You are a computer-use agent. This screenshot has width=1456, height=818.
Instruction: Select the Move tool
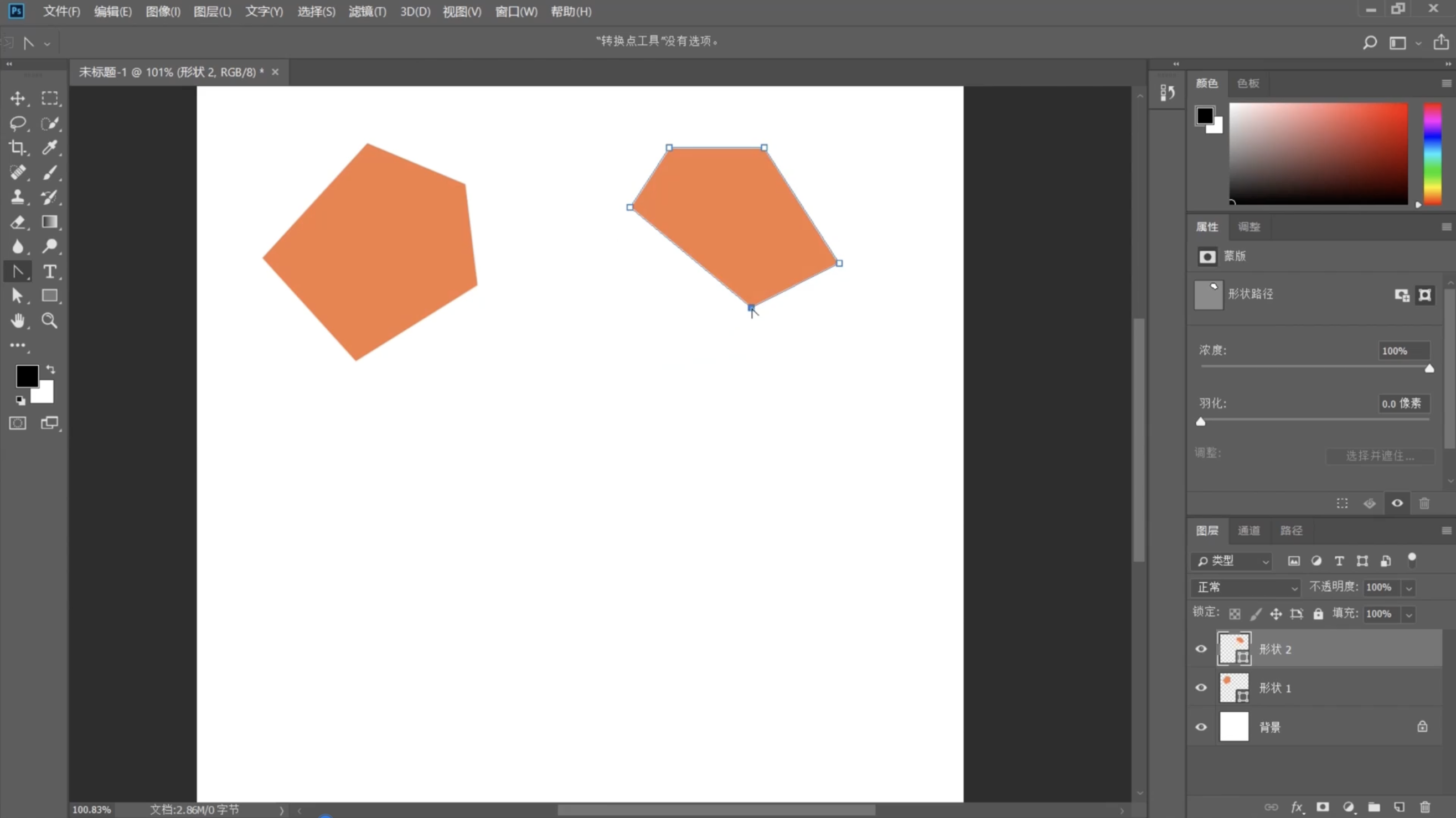17,99
